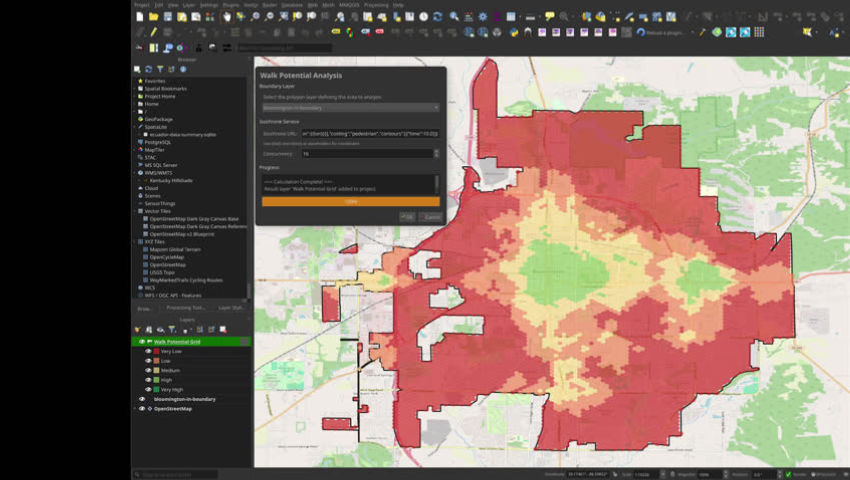Open the Boundary Layer dropdown
This screenshot has height=480, width=850.
tap(349, 107)
